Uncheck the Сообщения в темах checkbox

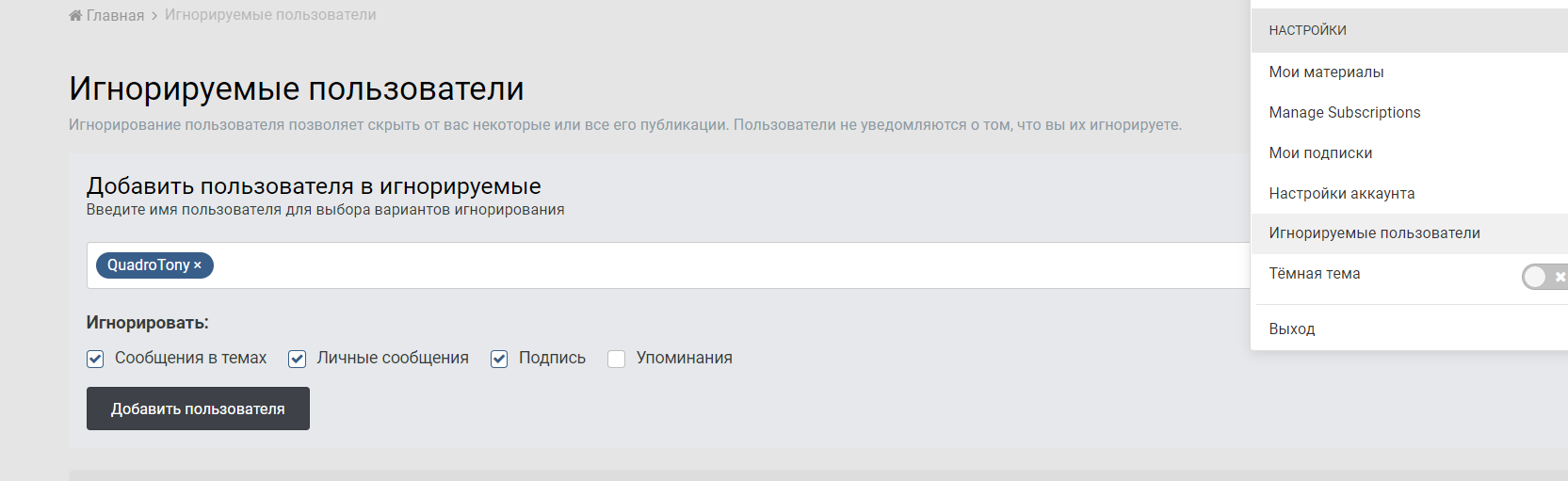tap(95, 359)
